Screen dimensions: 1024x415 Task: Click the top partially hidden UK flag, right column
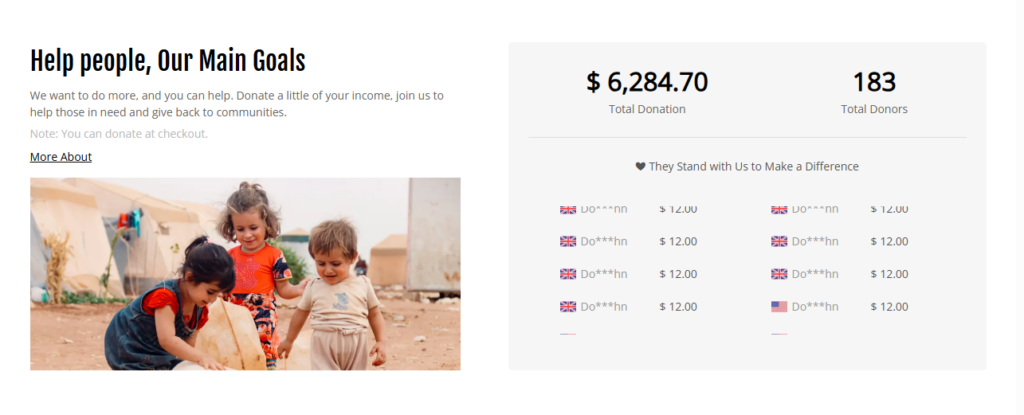(779, 210)
